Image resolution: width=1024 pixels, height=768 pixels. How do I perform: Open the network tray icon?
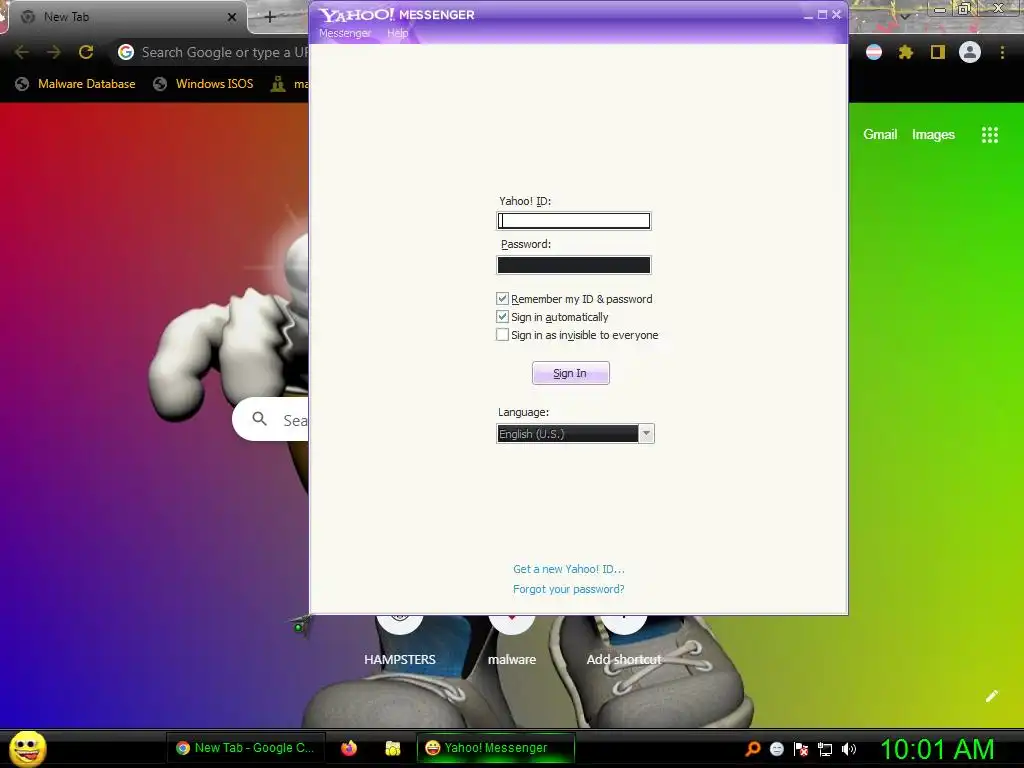coord(825,749)
